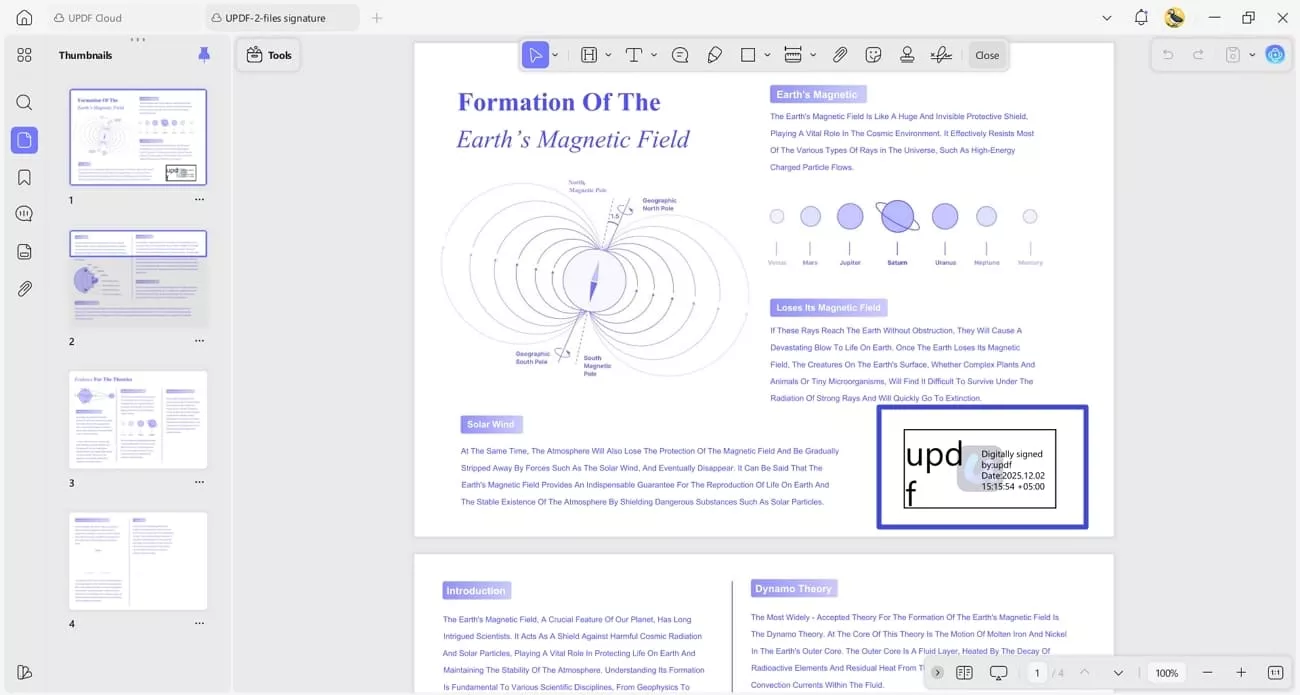Click the comment note tool
The height and width of the screenshot is (695, 1300).
[680, 55]
